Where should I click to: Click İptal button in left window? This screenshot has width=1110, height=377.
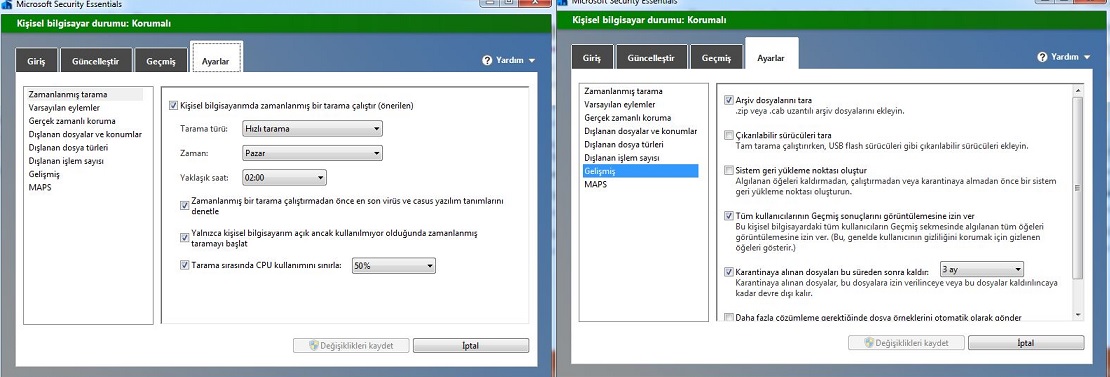click(471, 346)
